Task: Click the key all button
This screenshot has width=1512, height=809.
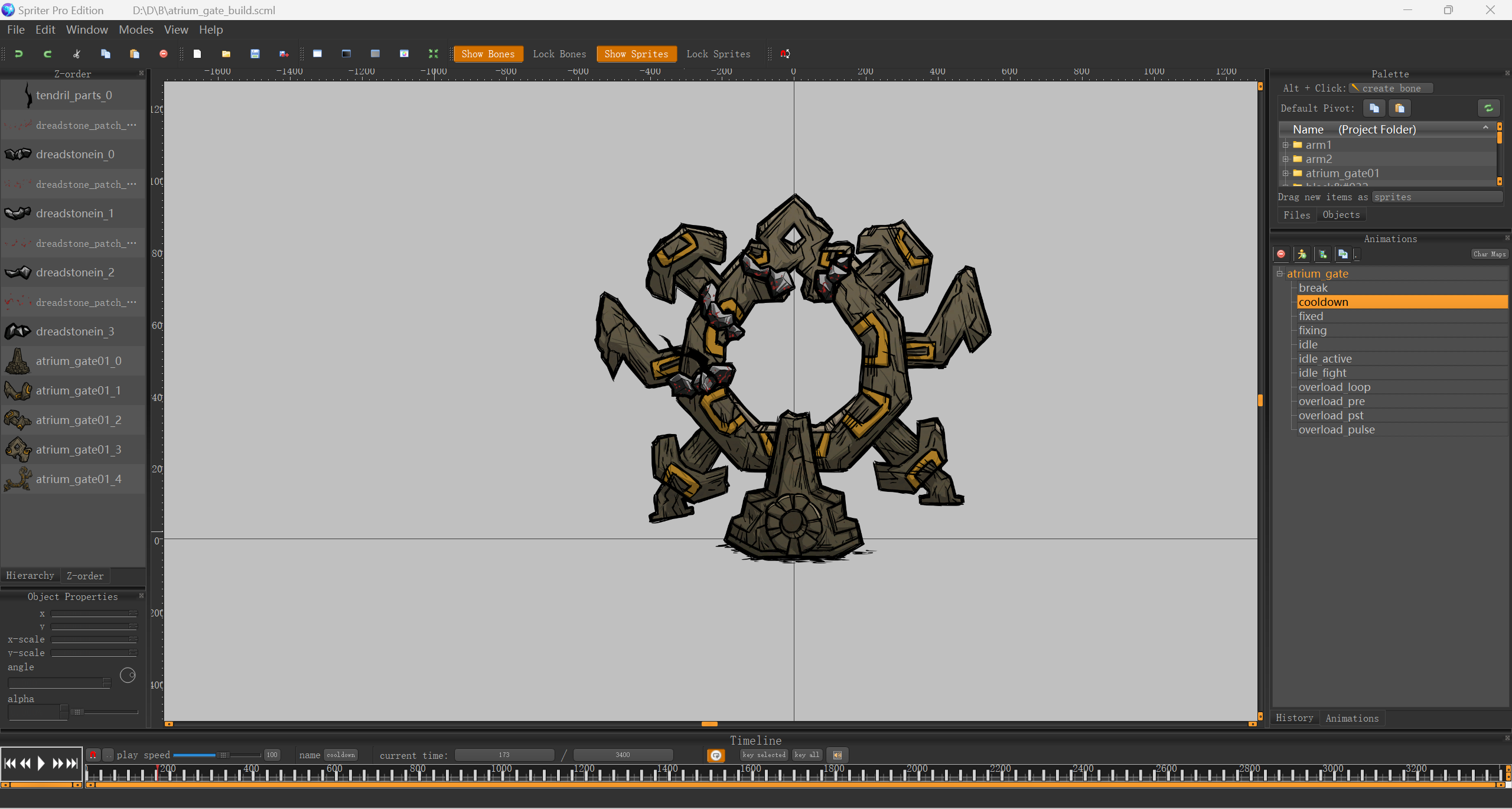Action: (807, 755)
